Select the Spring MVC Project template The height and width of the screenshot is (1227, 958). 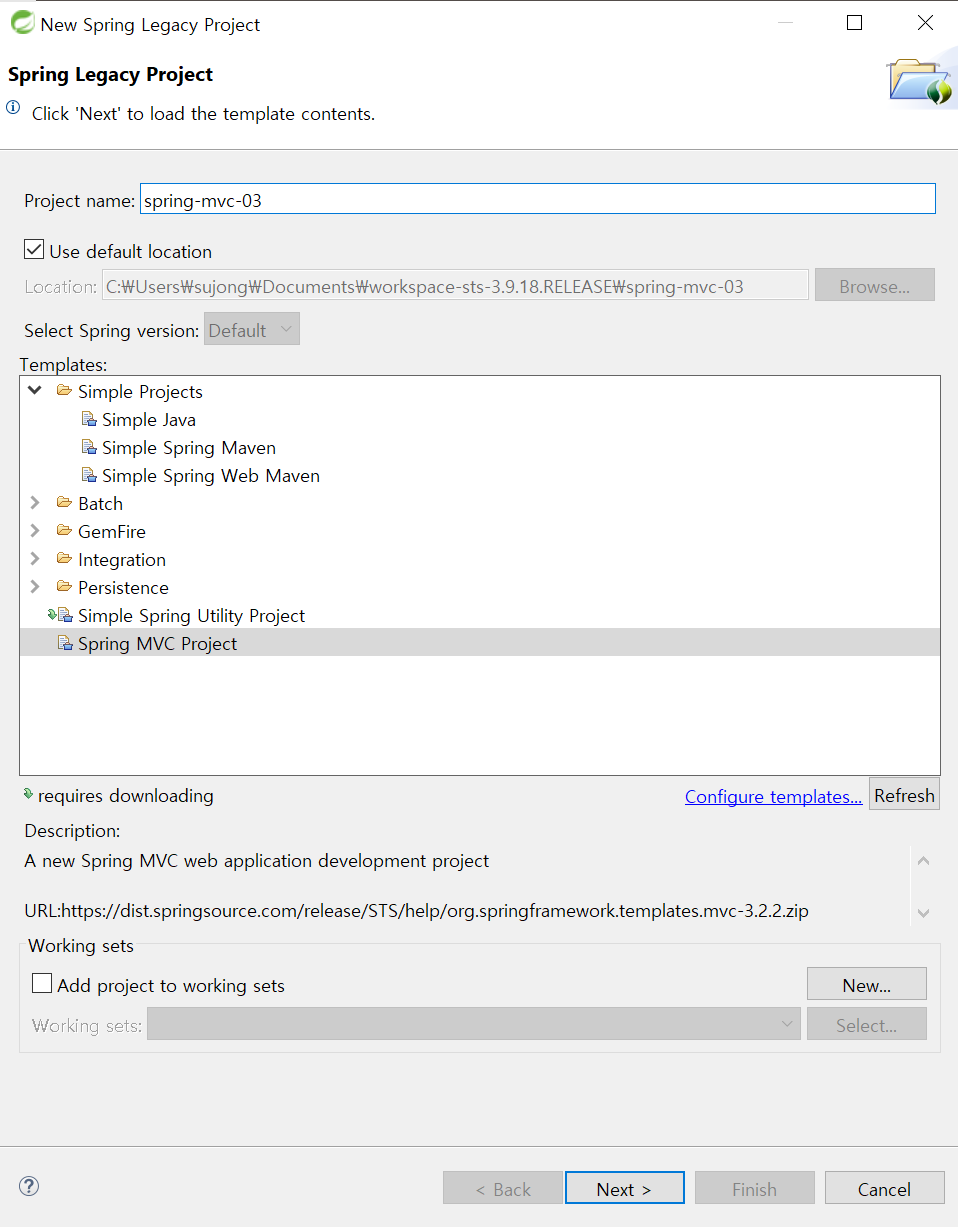pyautogui.click(x=480, y=643)
